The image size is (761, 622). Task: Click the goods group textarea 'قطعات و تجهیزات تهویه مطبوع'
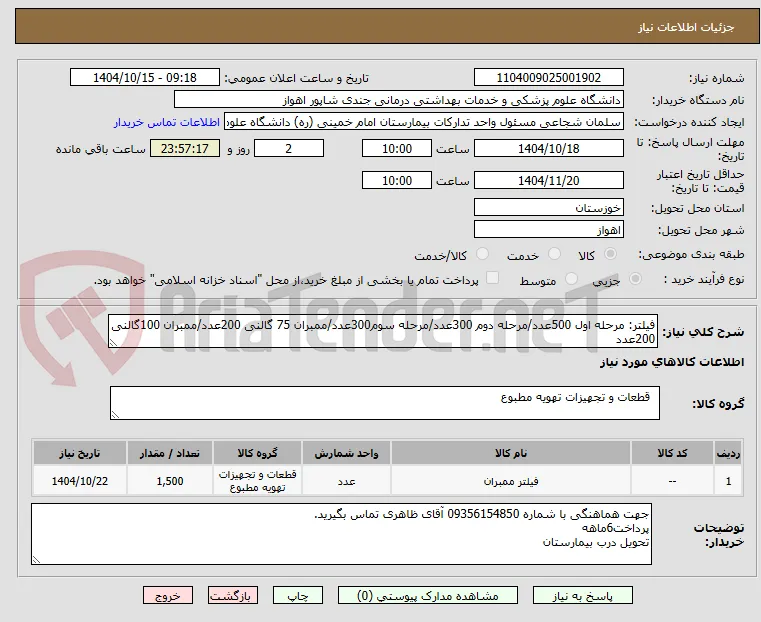coord(384,403)
